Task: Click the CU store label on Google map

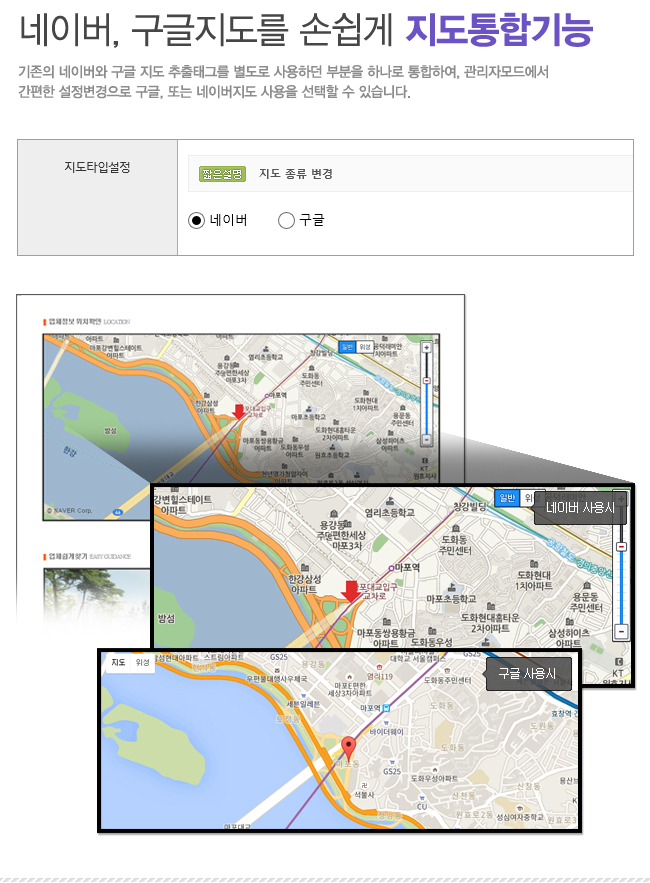Action: (422, 806)
